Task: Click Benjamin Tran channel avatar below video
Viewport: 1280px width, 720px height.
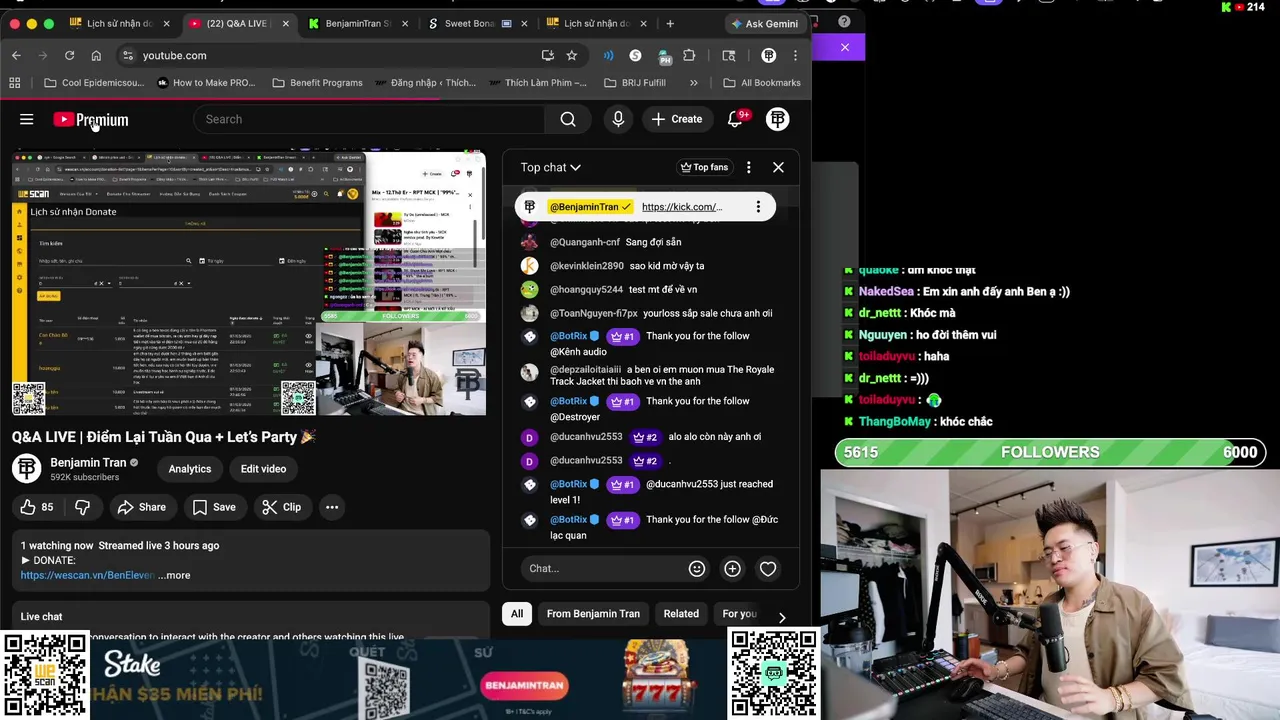Action: (x=27, y=468)
